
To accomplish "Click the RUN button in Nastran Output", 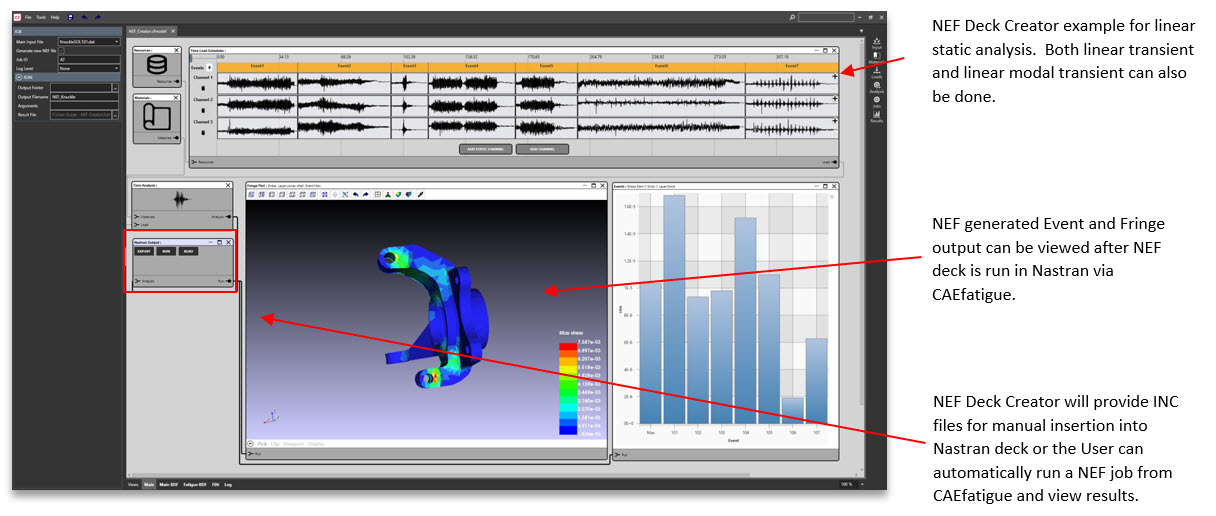I will pyautogui.click(x=167, y=251).
